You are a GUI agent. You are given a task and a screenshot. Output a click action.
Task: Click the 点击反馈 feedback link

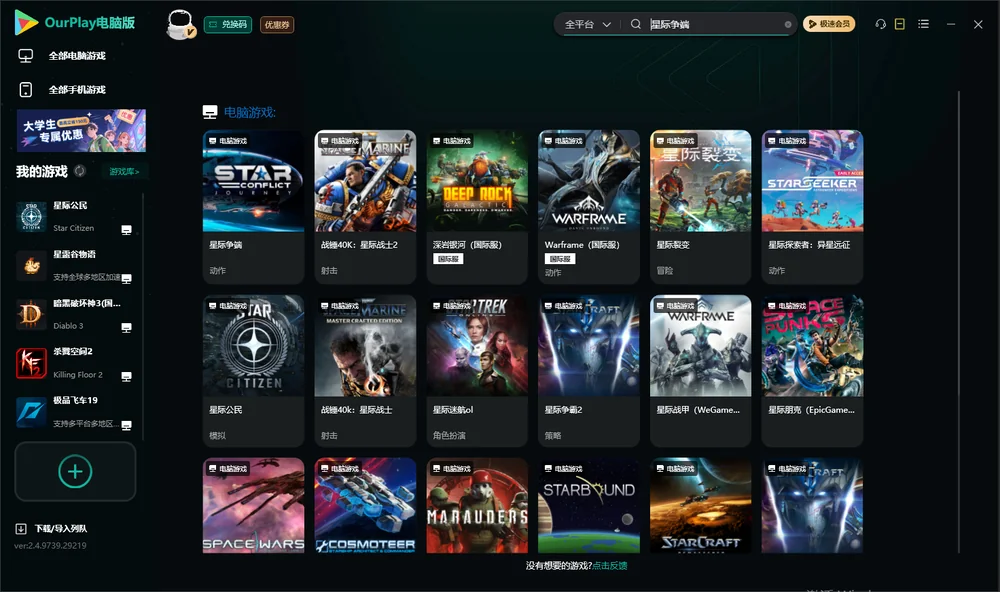610,566
